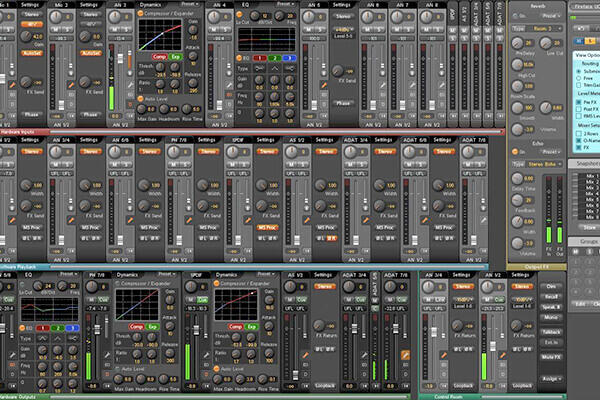Select EQ band 2 peak type icon in input EQ
600x400 pixels.
(x=274, y=68)
